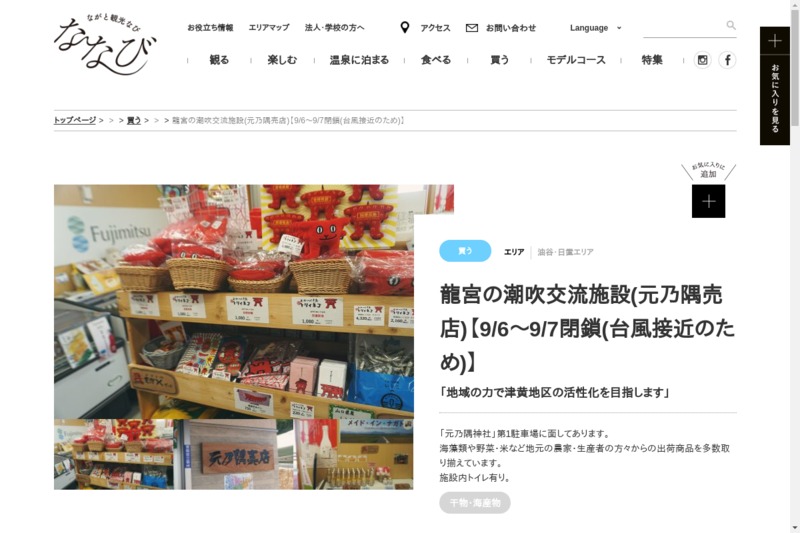Viewport: 800px width, 533px height.
Task: Add this spot to favorites with the black plus button
Action: click(708, 201)
